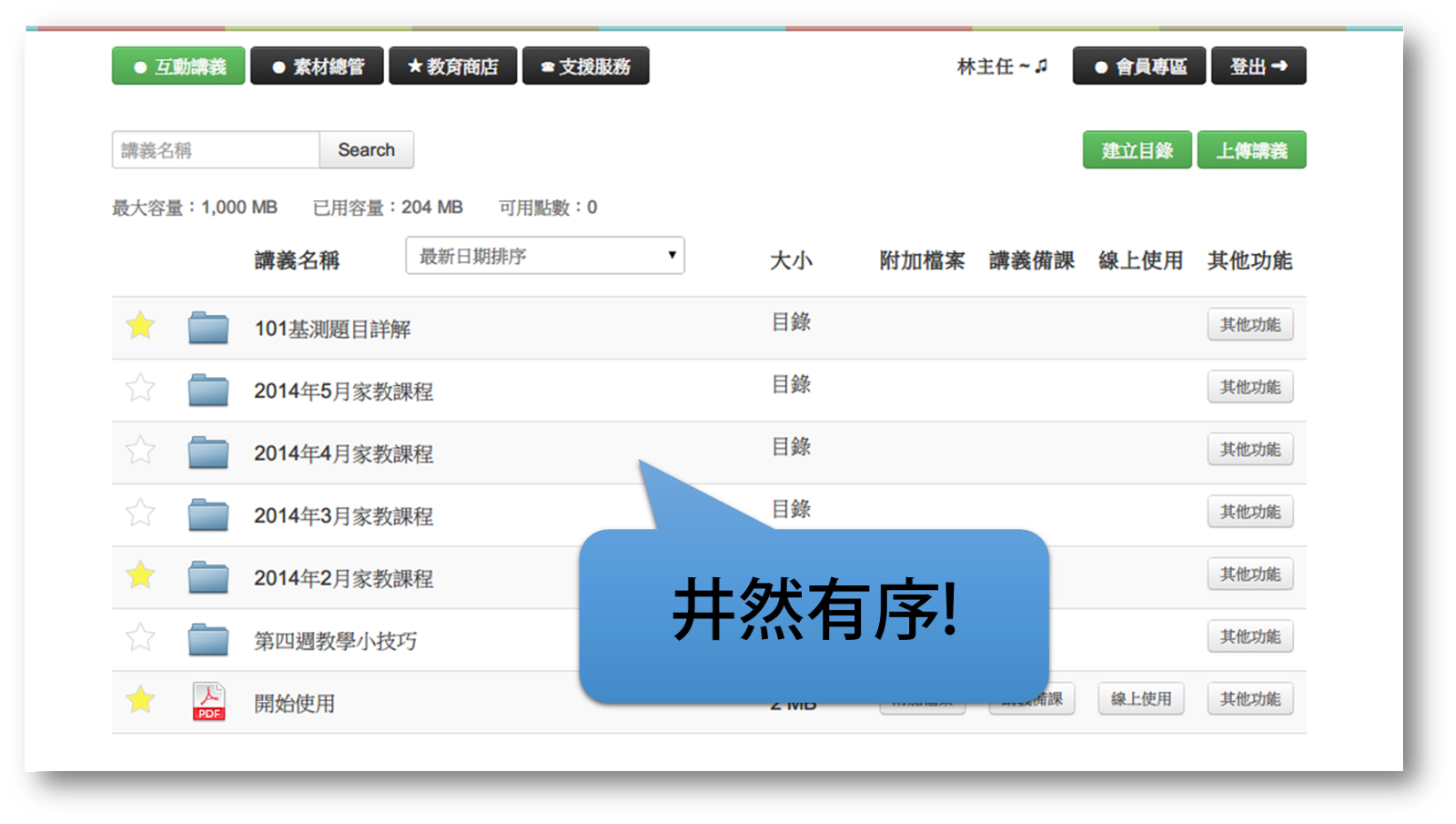Open 素材總管 menu item
Image resolution: width=1456 pixels, height=824 pixels.
pos(317,66)
